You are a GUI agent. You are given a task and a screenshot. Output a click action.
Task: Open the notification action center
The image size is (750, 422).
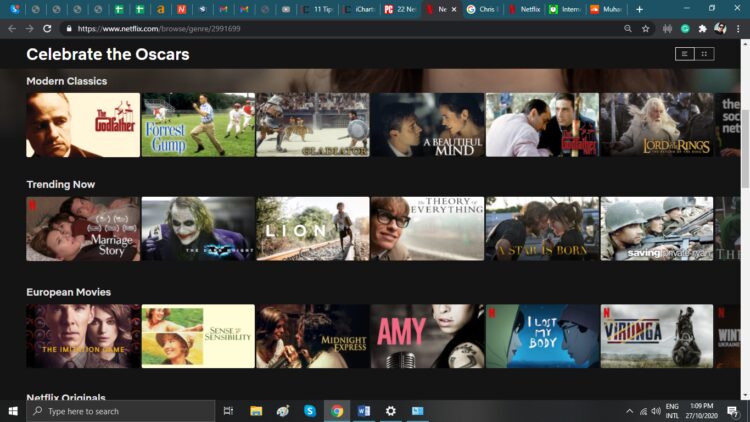click(732, 411)
